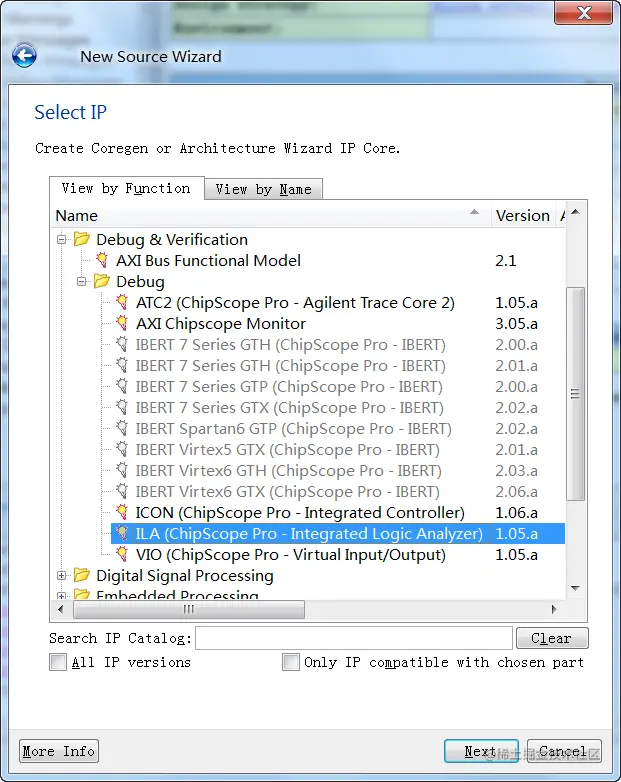This screenshot has height=782, width=621.
Task: Select IBERT Virtex6 GTH entry
Action: click(288, 470)
